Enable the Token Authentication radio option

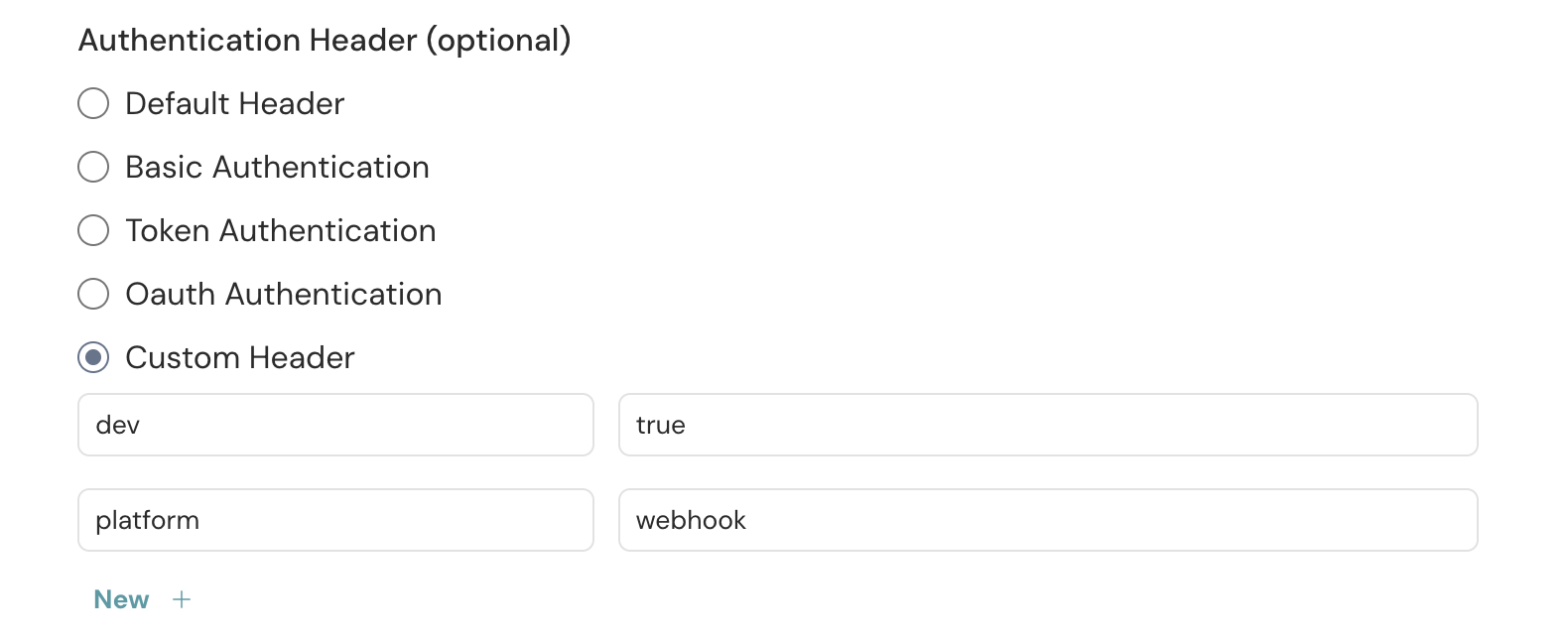pyautogui.click(x=93, y=230)
